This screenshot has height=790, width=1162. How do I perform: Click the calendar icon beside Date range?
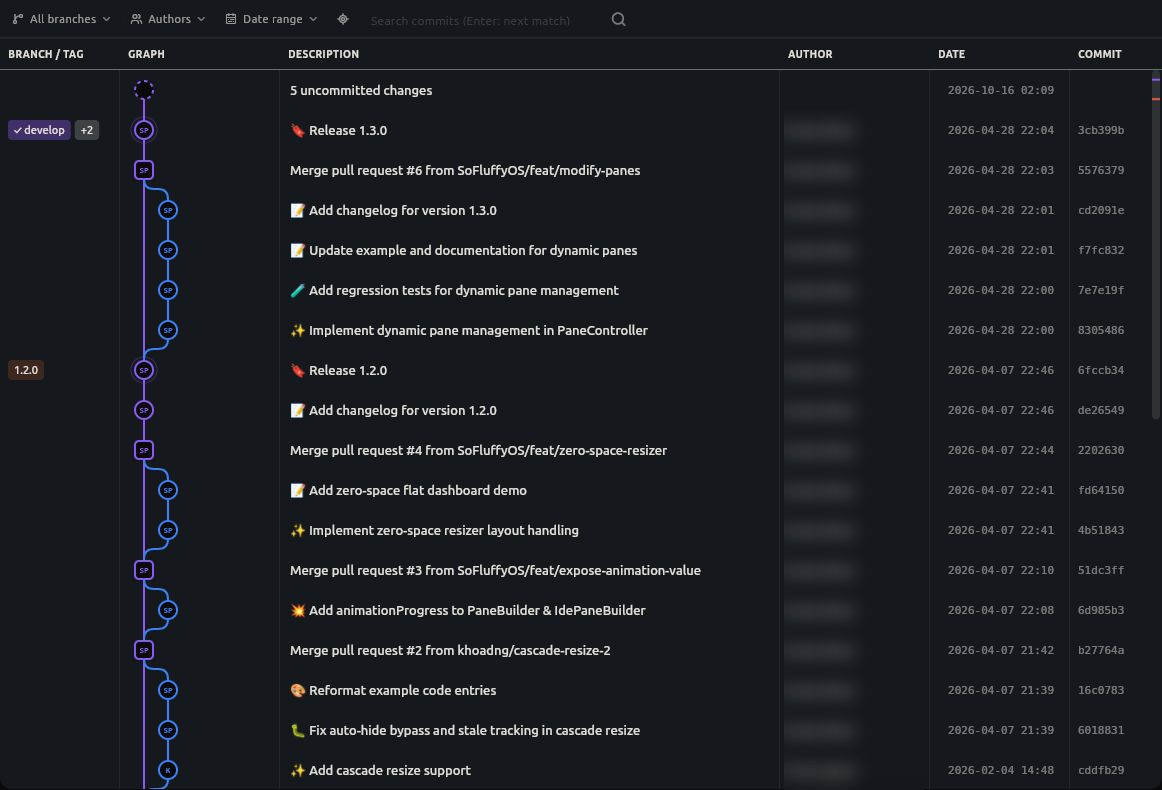[231, 19]
